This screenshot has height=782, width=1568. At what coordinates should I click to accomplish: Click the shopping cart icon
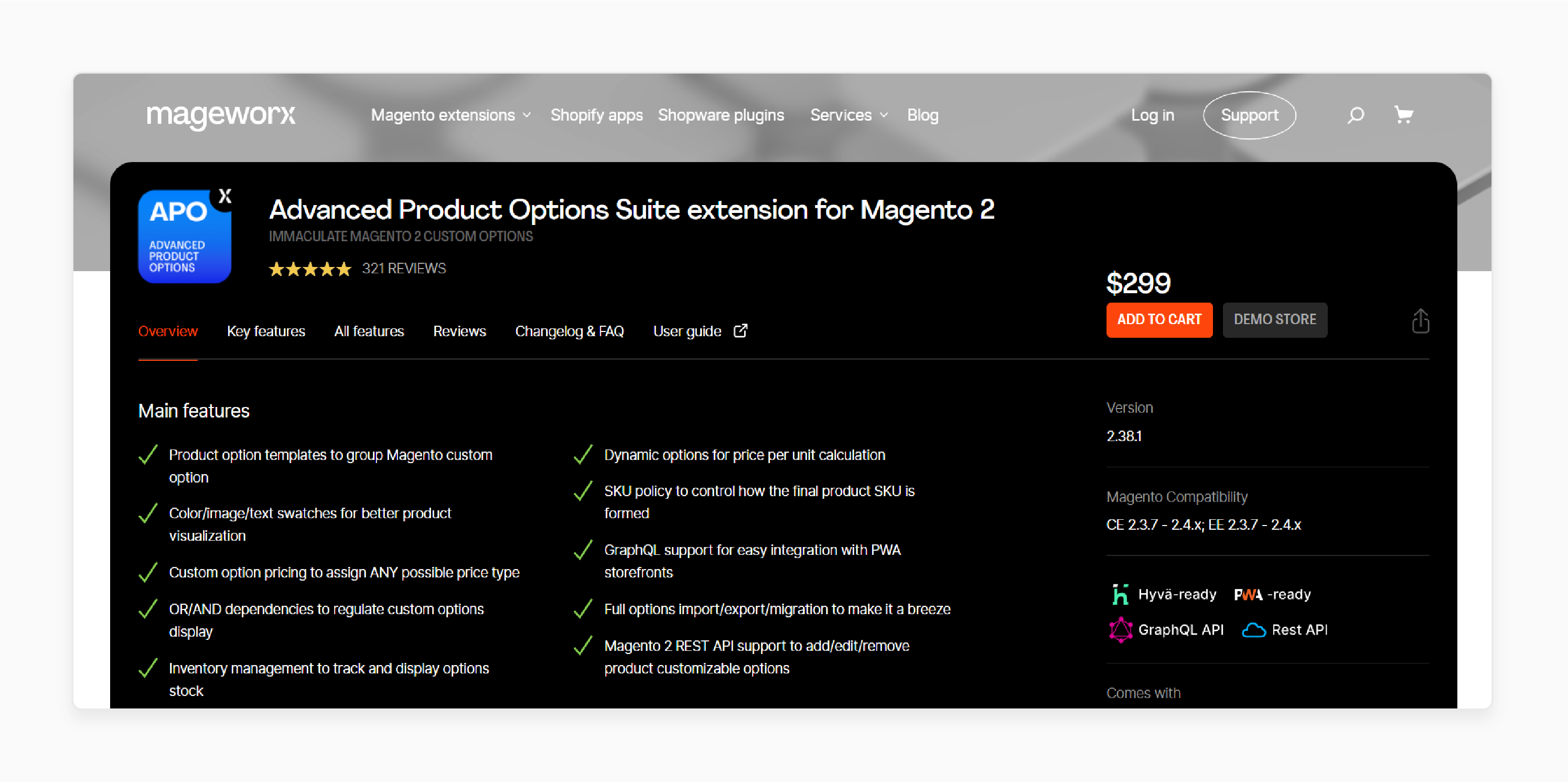1405,115
